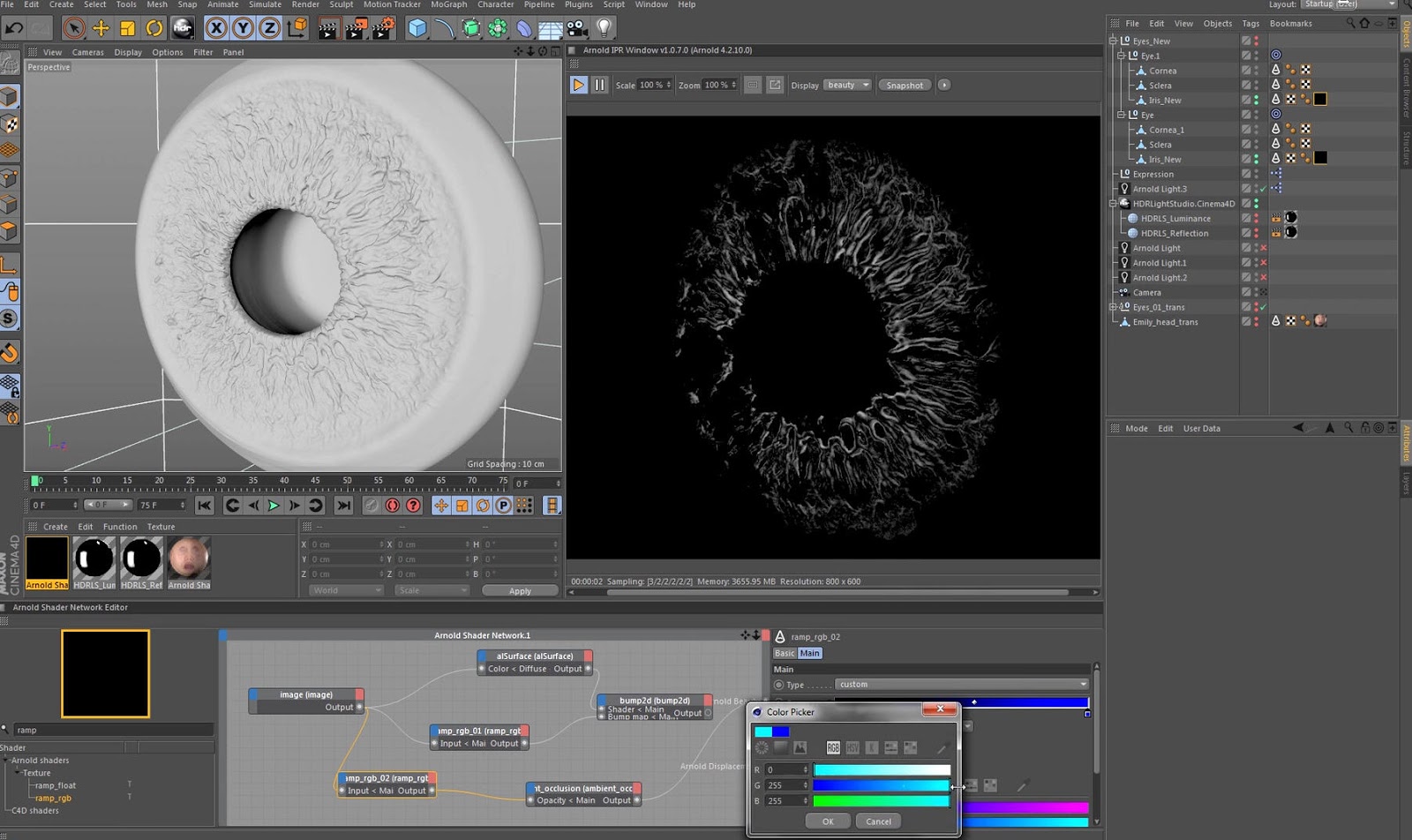Viewport: 1412px width, 840px height.
Task: Toggle enable checkmark for Arnold Light.3
Action: [1263, 189]
